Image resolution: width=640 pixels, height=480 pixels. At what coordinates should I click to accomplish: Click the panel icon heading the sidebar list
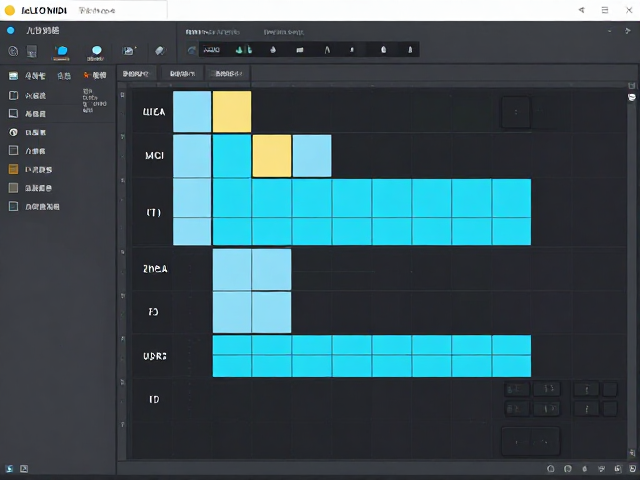(13, 76)
